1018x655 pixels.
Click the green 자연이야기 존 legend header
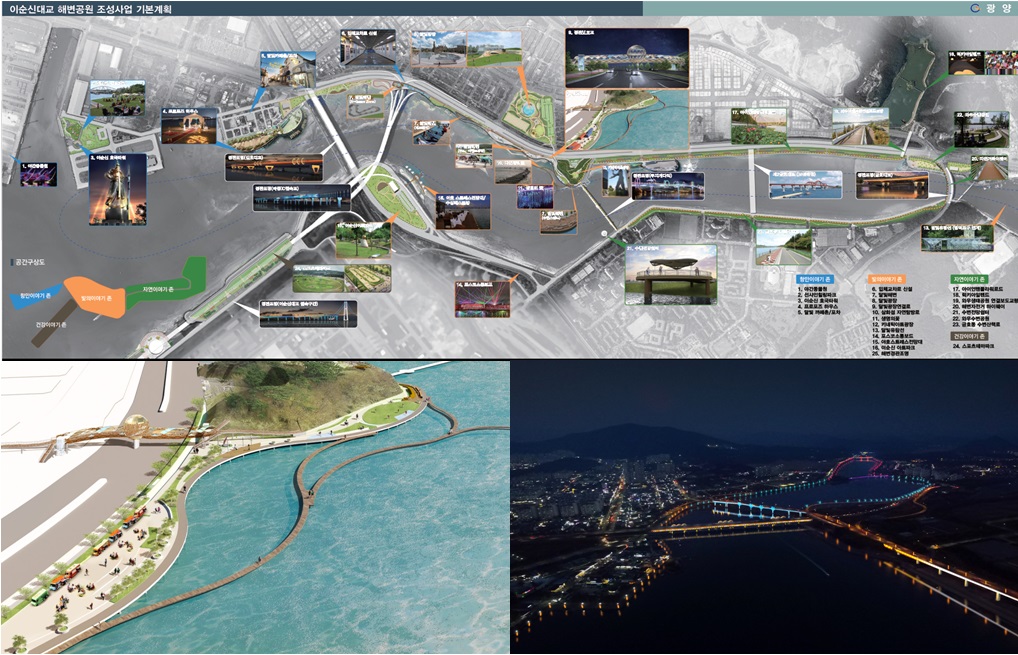tap(969, 279)
